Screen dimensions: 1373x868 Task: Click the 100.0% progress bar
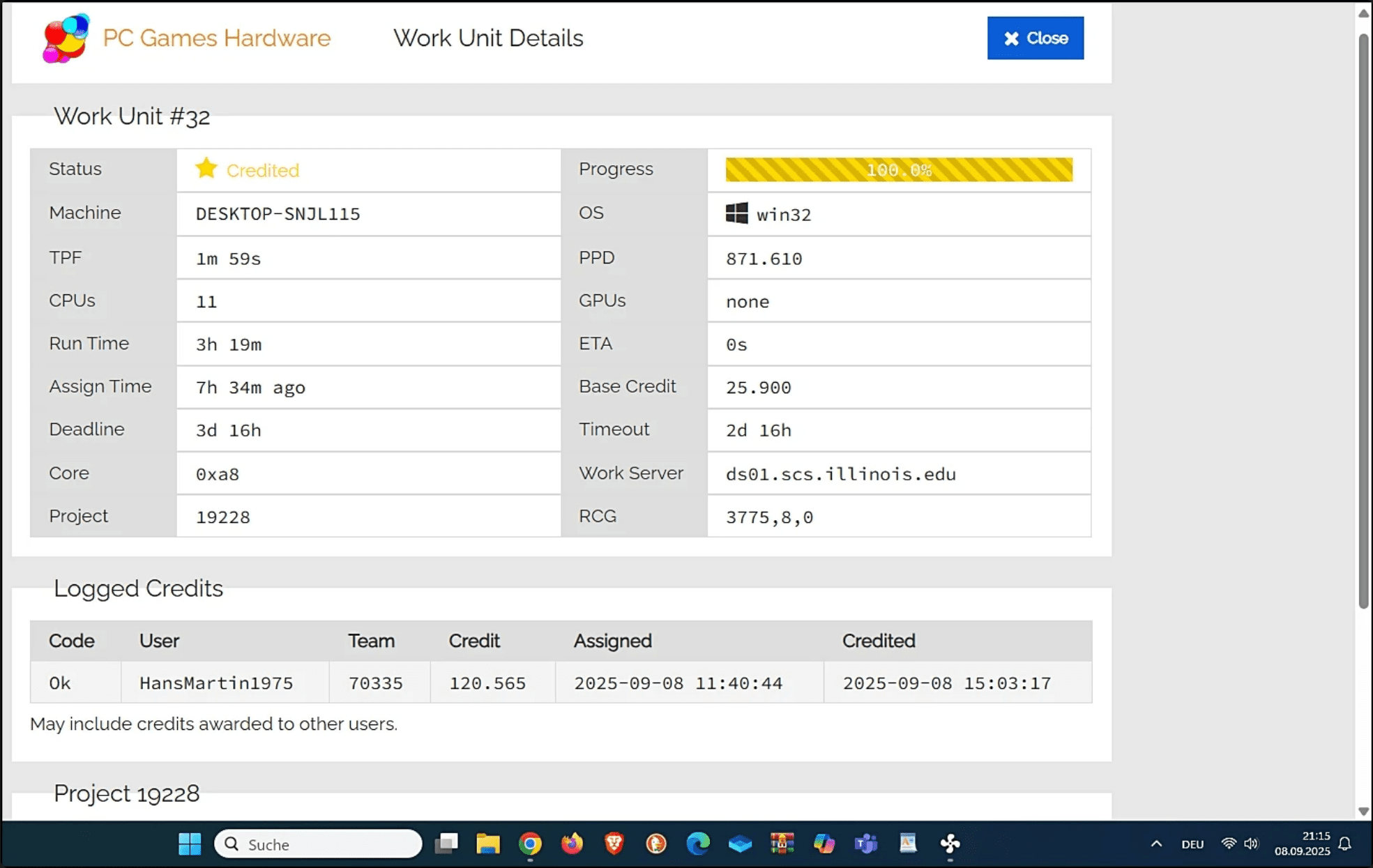click(x=898, y=169)
